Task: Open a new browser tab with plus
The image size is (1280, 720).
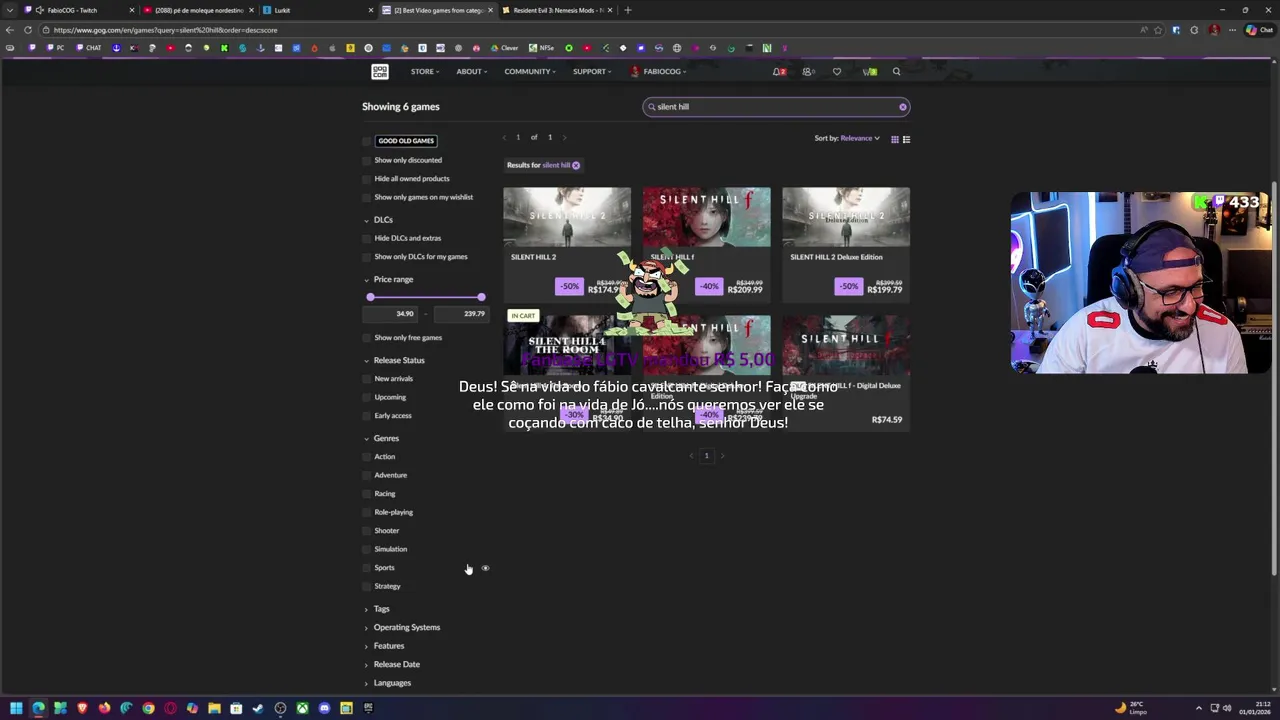Action: coord(627,10)
